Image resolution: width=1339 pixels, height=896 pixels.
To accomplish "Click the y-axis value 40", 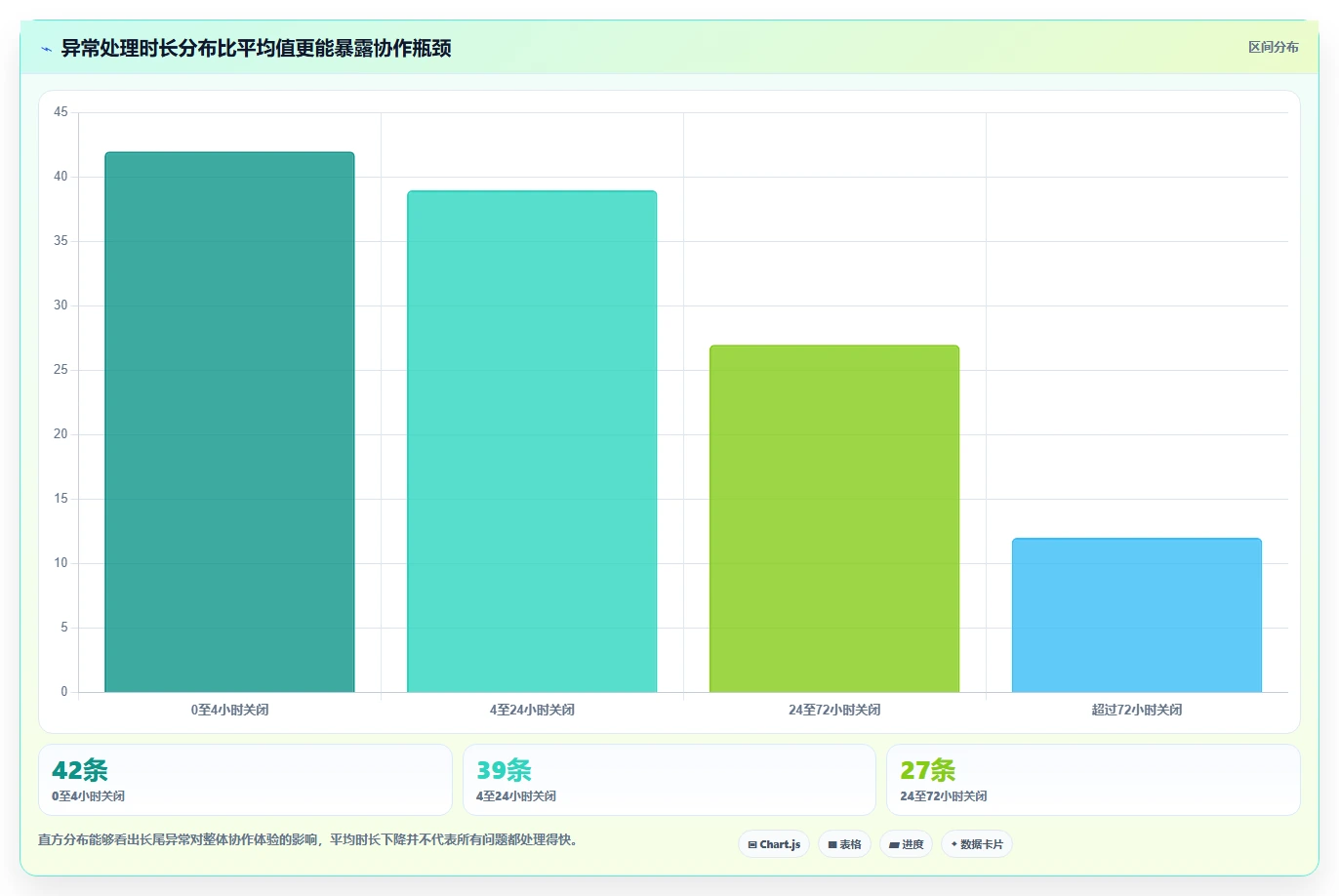I will 61,177.
